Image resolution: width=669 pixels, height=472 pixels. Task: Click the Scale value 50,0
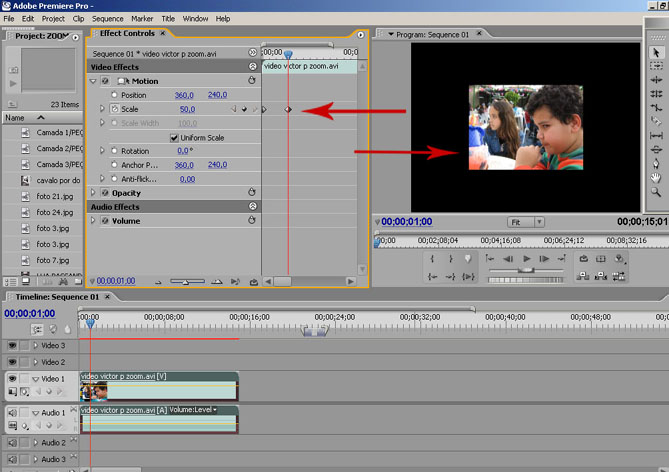[x=187, y=109]
